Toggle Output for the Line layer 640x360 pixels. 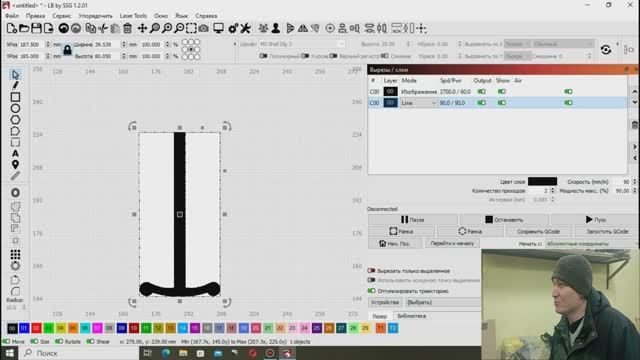click(482, 103)
